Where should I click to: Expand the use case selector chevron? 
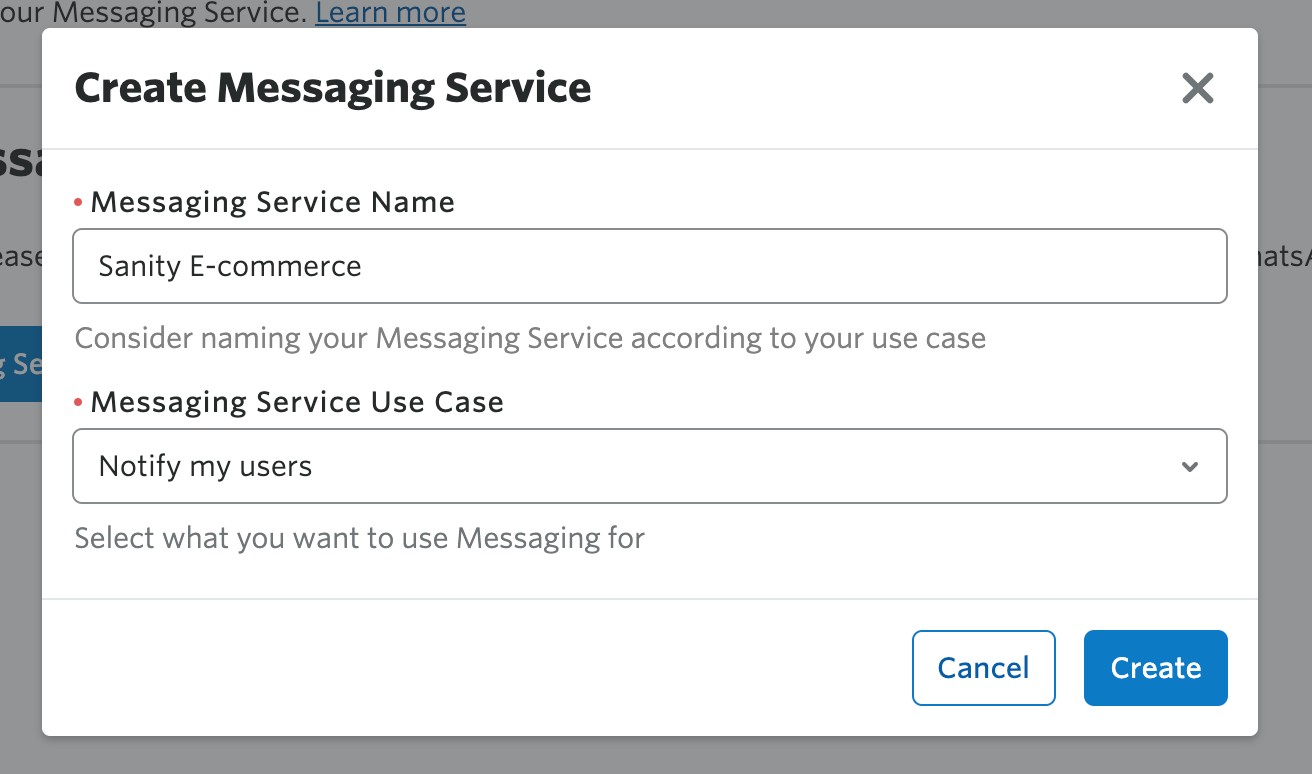pos(1189,466)
